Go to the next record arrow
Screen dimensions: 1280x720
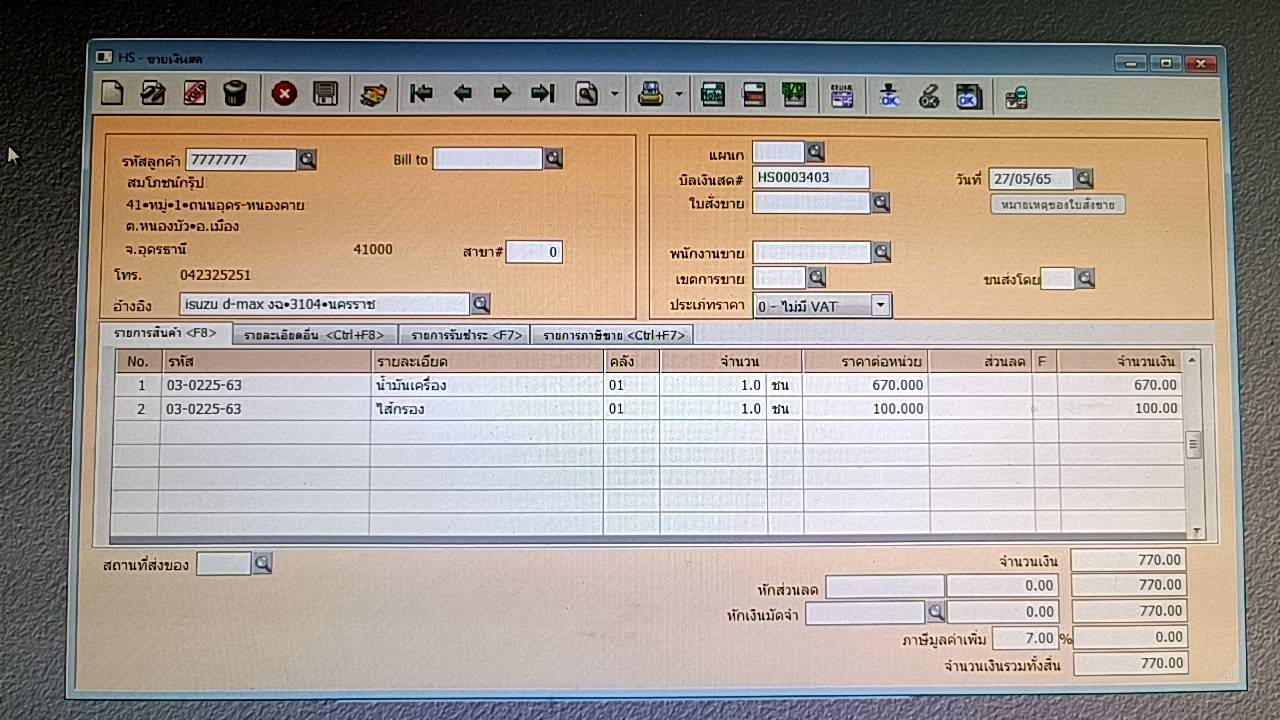[502, 94]
